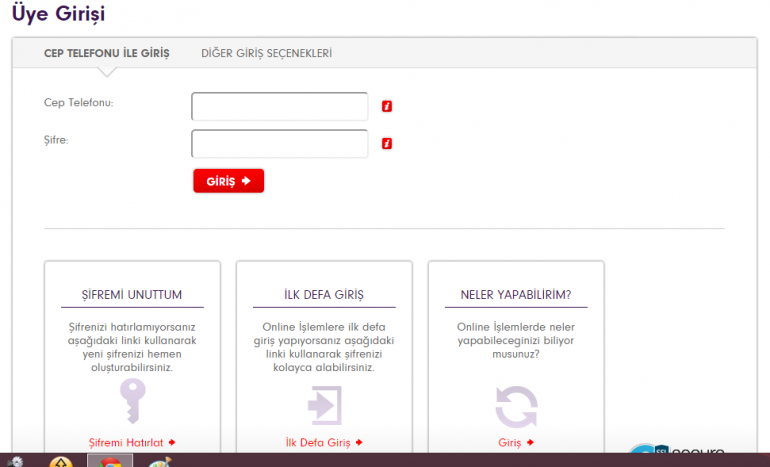Click the yellow triangle taskbar icon

pyautogui.click(x=61, y=462)
